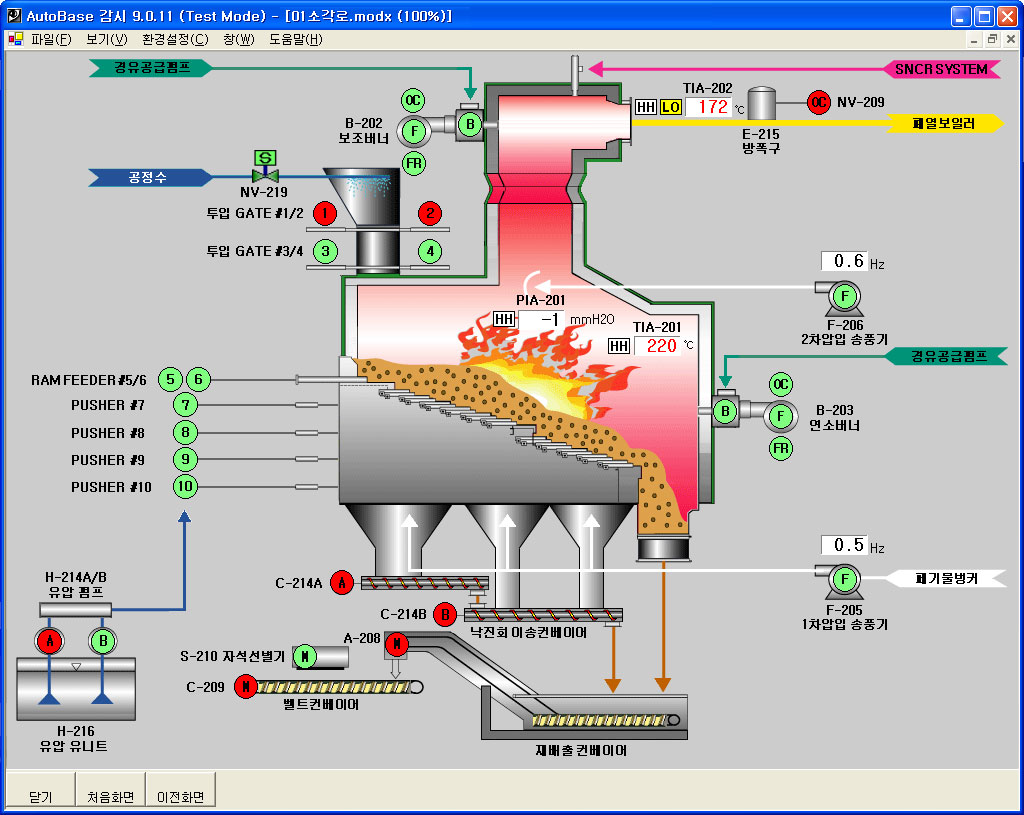Select the C-209 belt conveyor motor indicator
The height and width of the screenshot is (815, 1024).
click(x=245, y=687)
